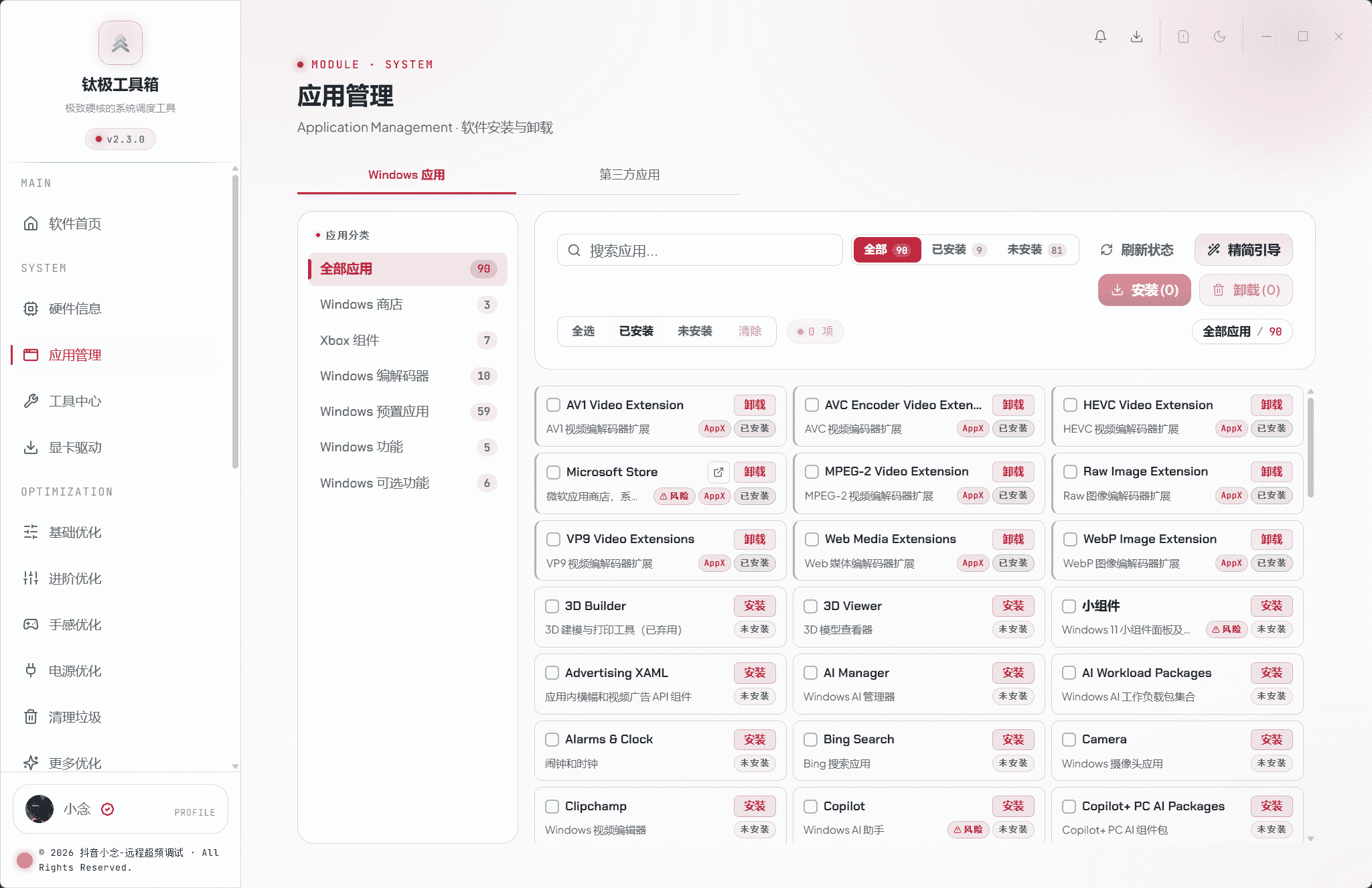Viewport: 1372px width, 888px height.
Task: Toggle dark mode moon icon
Action: pos(1219,37)
